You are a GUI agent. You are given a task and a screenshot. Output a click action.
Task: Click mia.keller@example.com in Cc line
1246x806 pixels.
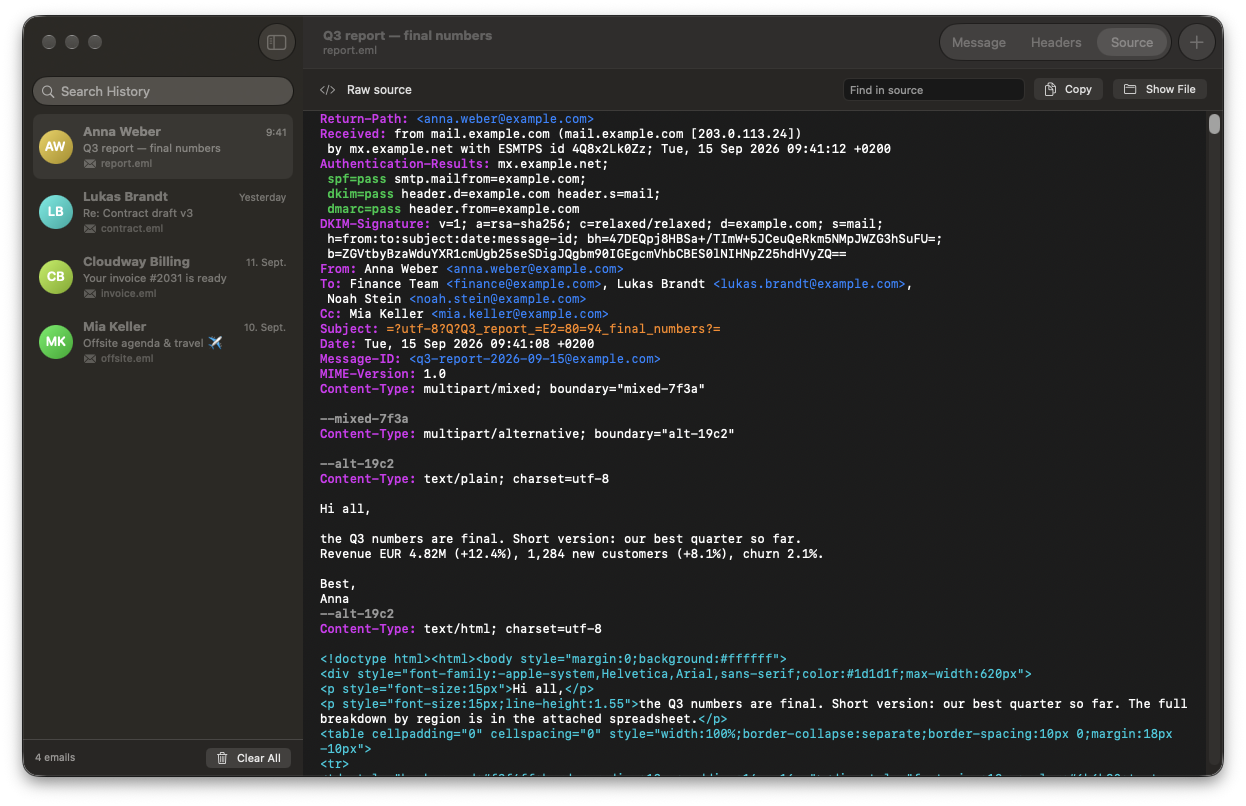(x=520, y=314)
